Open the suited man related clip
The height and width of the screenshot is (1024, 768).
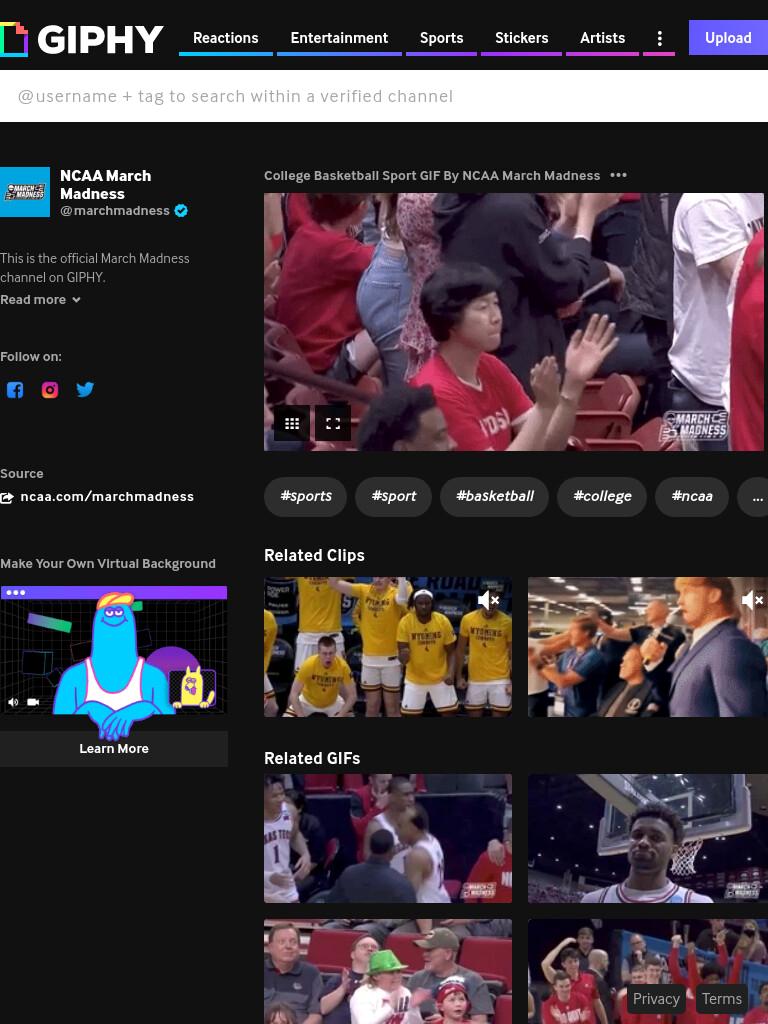(x=648, y=647)
